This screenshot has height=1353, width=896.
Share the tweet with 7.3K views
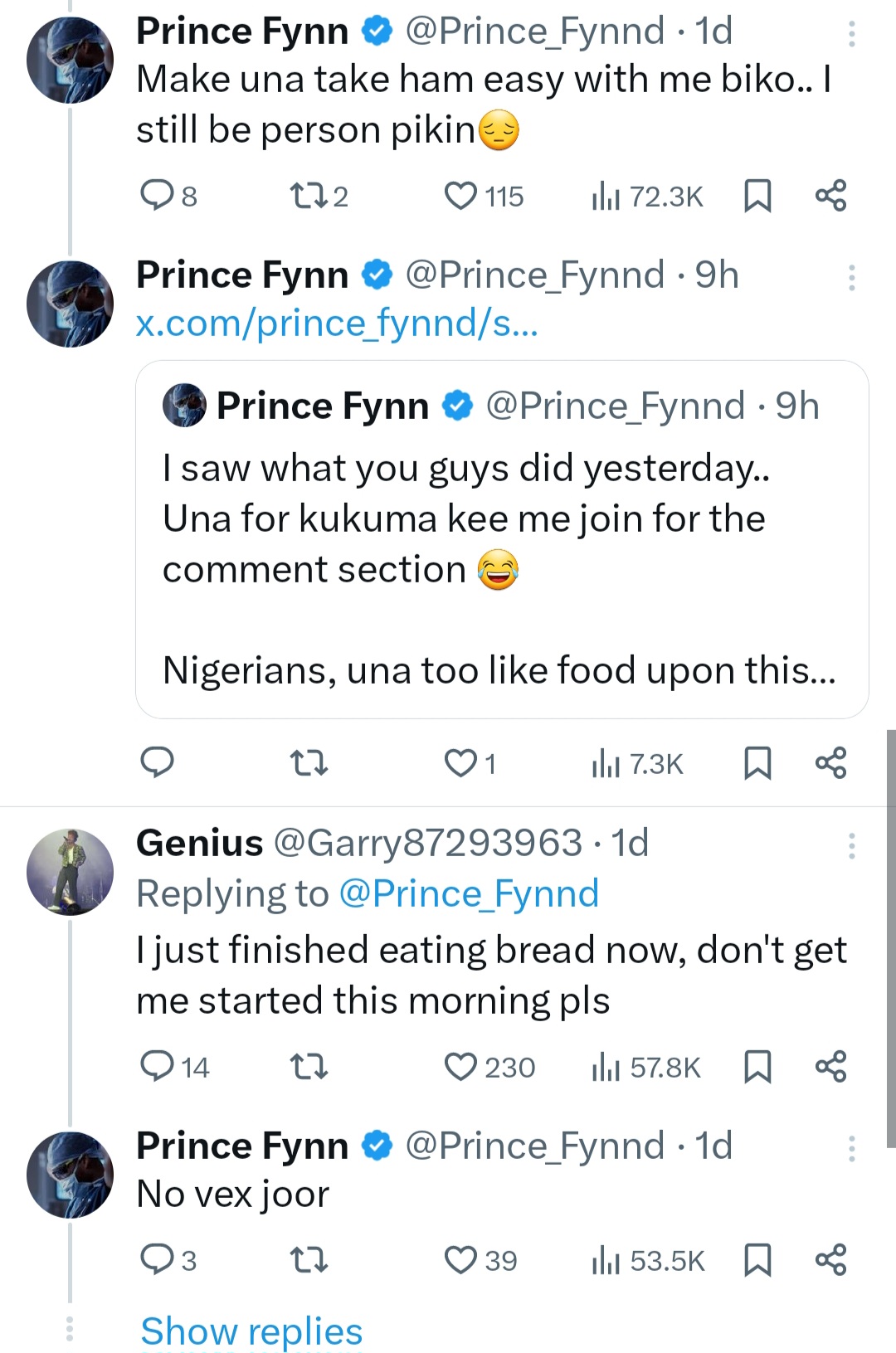coord(830,763)
